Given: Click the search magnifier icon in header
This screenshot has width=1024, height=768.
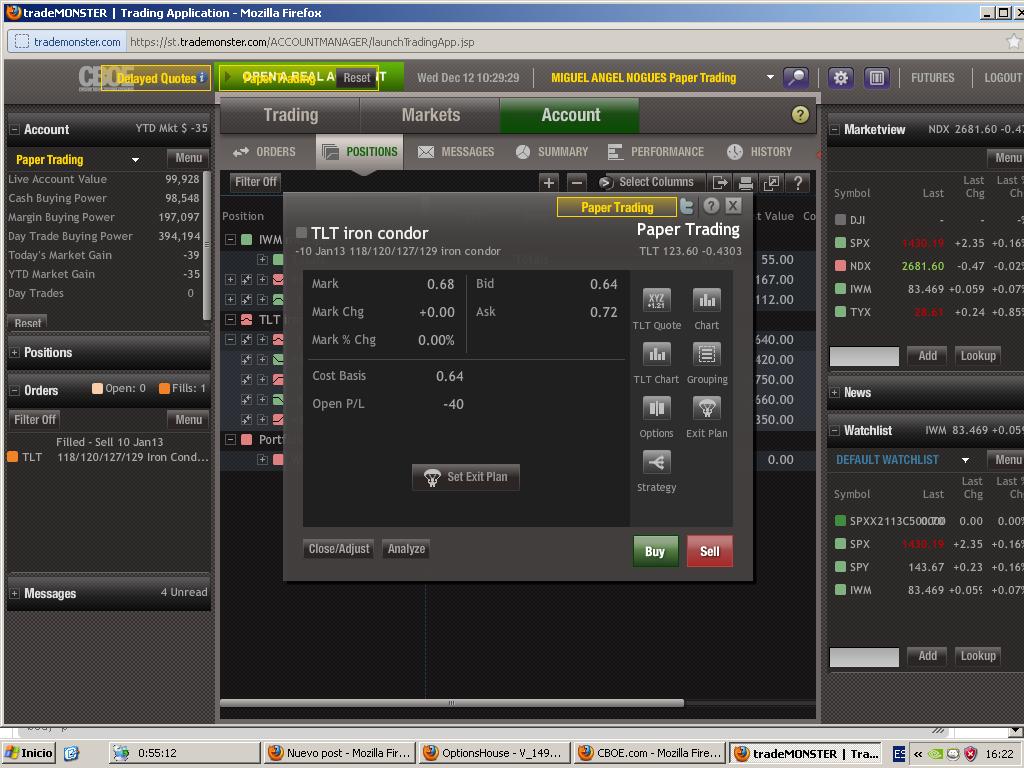Looking at the screenshot, I should coord(796,78).
